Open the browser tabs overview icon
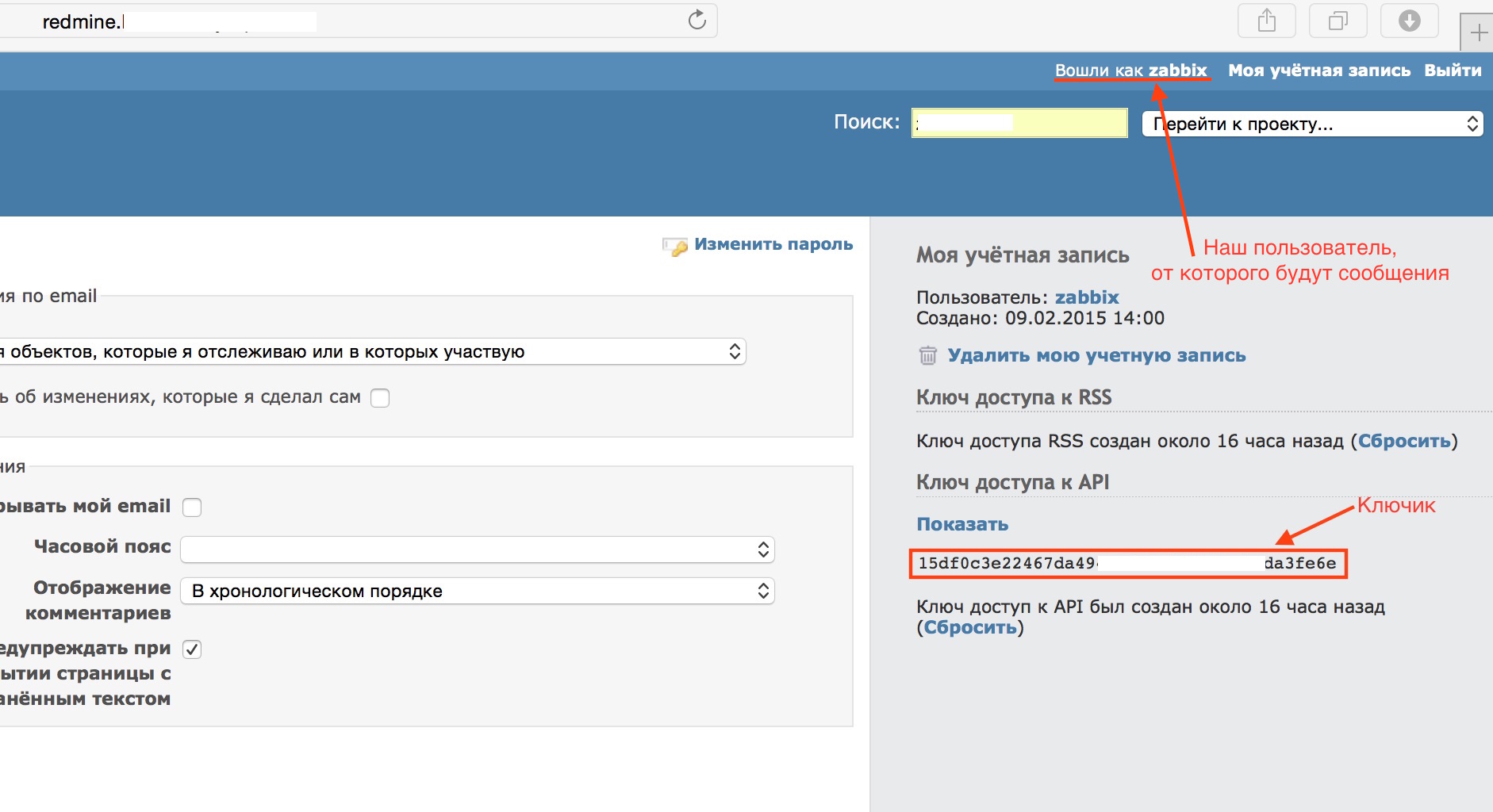The width and height of the screenshot is (1493, 812). (1338, 21)
